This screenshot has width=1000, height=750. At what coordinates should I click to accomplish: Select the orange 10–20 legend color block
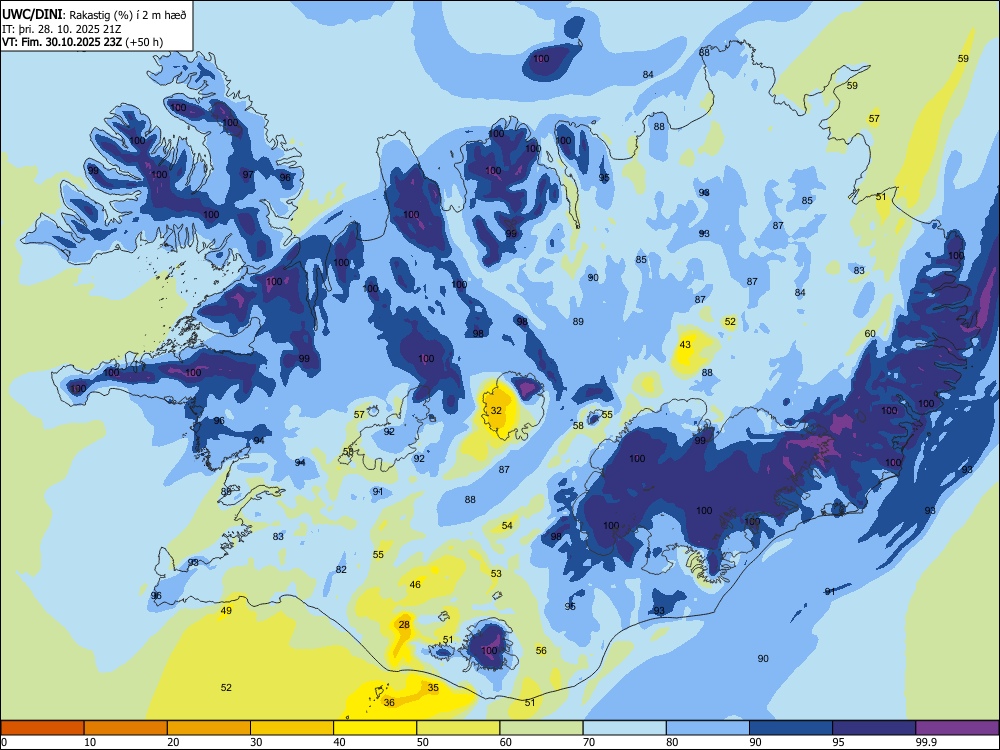click(x=126, y=728)
